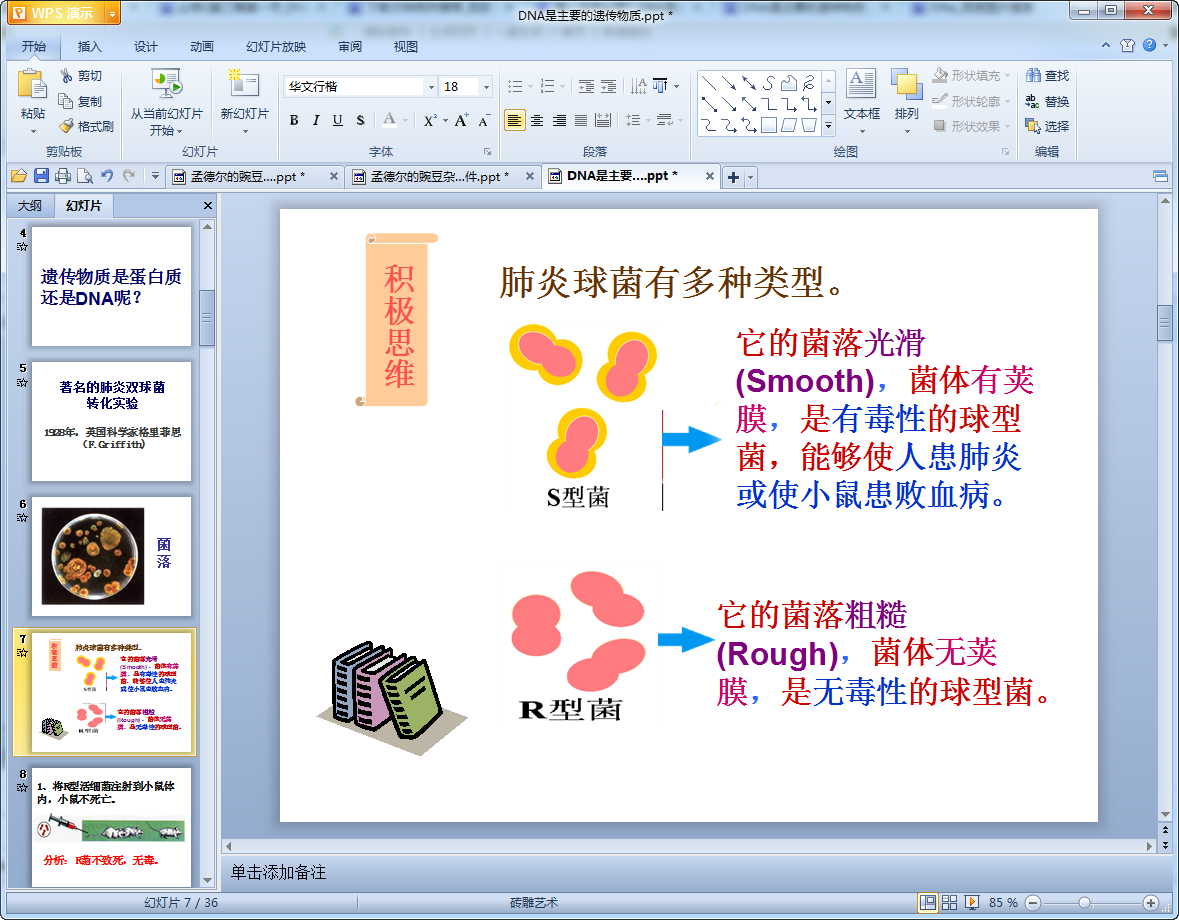Viewport: 1179px width, 920px height.
Task: Click the increase font size icon
Action: coord(461,120)
